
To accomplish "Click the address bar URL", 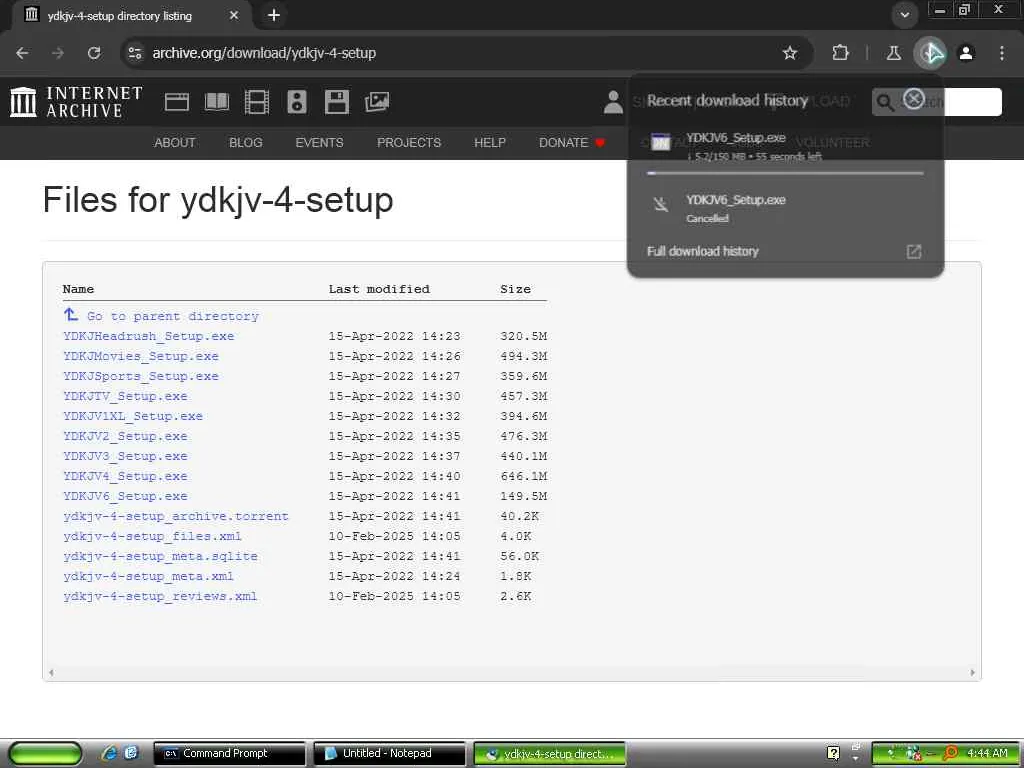I will (x=264, y=53).
